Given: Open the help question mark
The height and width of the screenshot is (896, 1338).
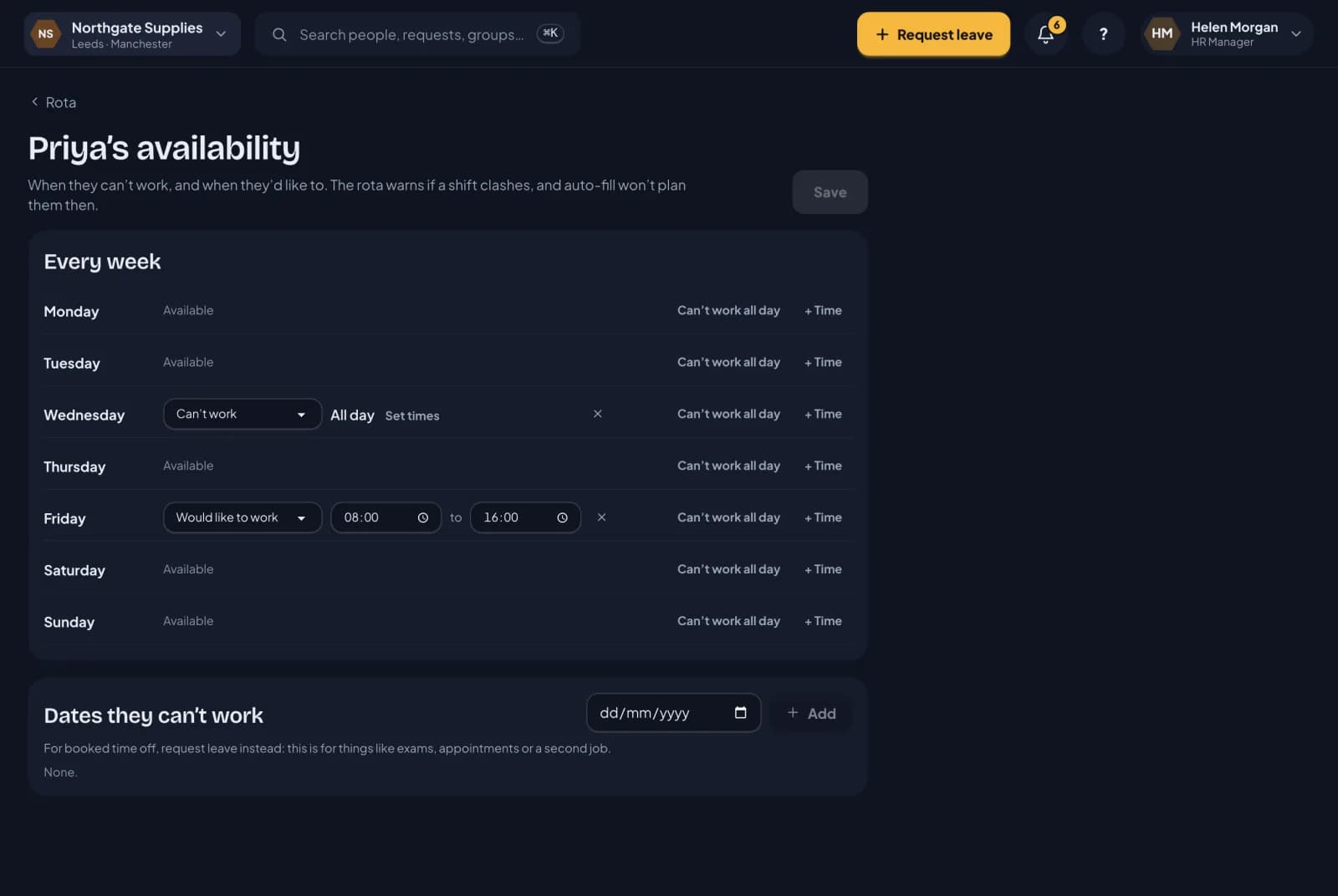Looking at the screenshot, I should (1103, 34).
